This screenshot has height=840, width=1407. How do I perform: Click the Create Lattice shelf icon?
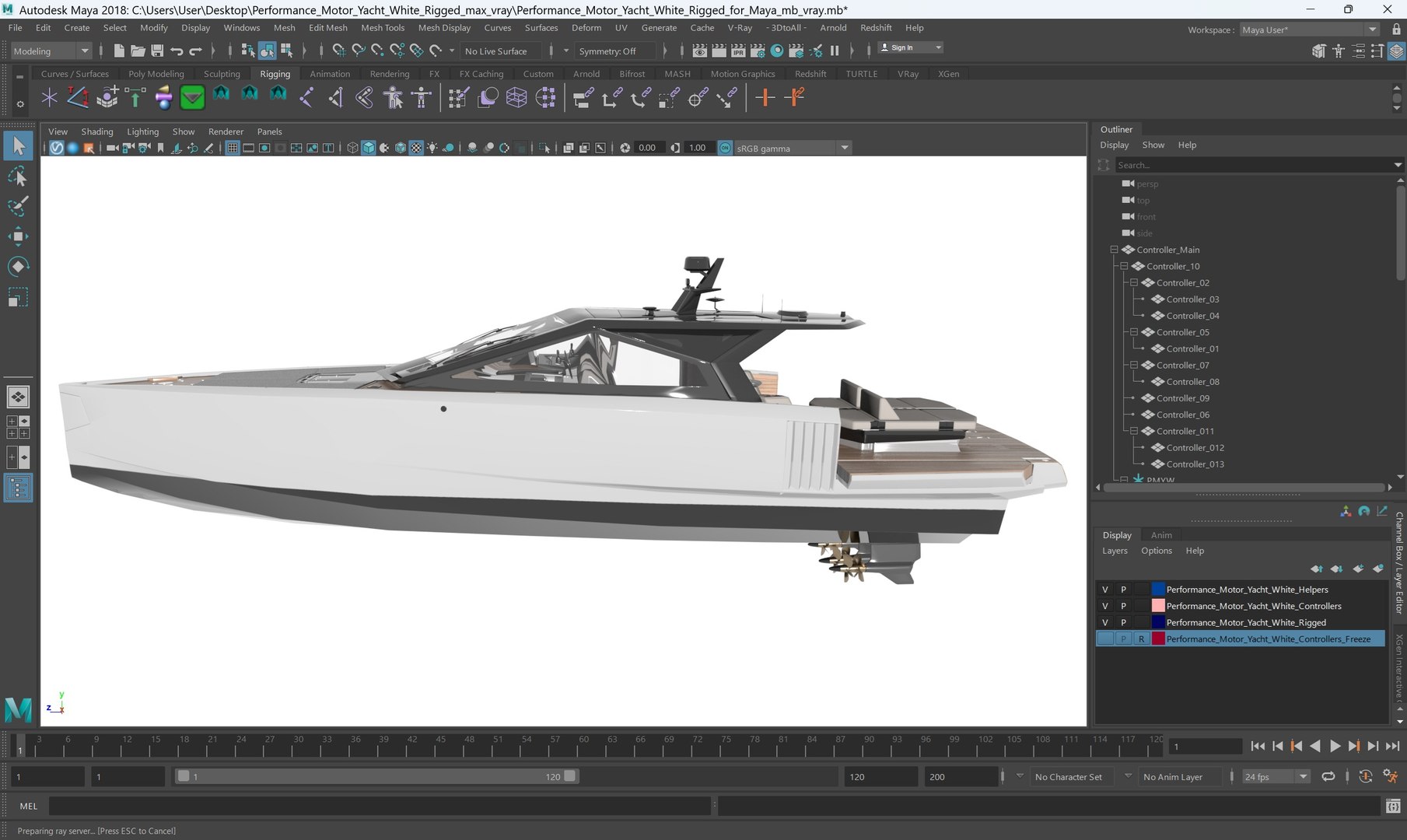(516, 97)
